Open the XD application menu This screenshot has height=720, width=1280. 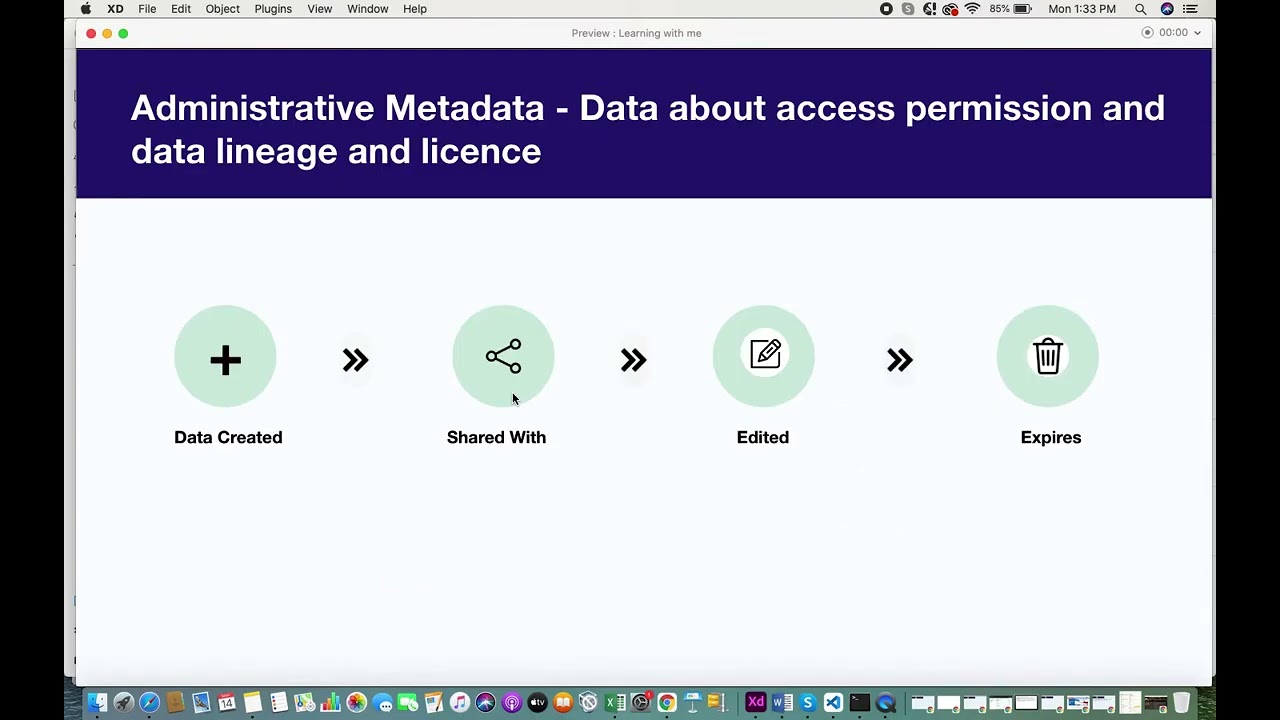115,9
